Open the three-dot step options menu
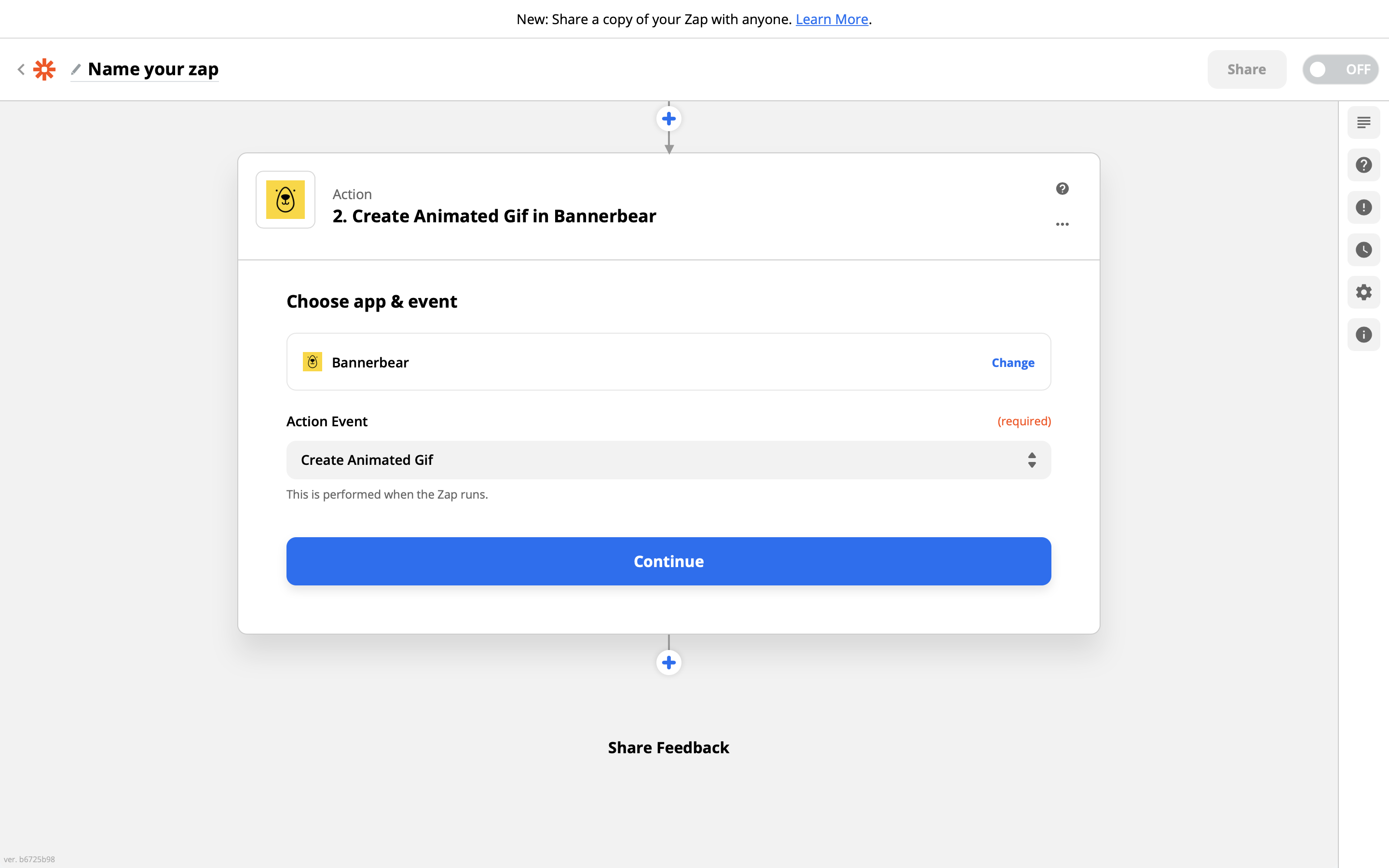The width and height of the screenshot is (1389, 868). pyautogui.click(x=1062, y=224)
